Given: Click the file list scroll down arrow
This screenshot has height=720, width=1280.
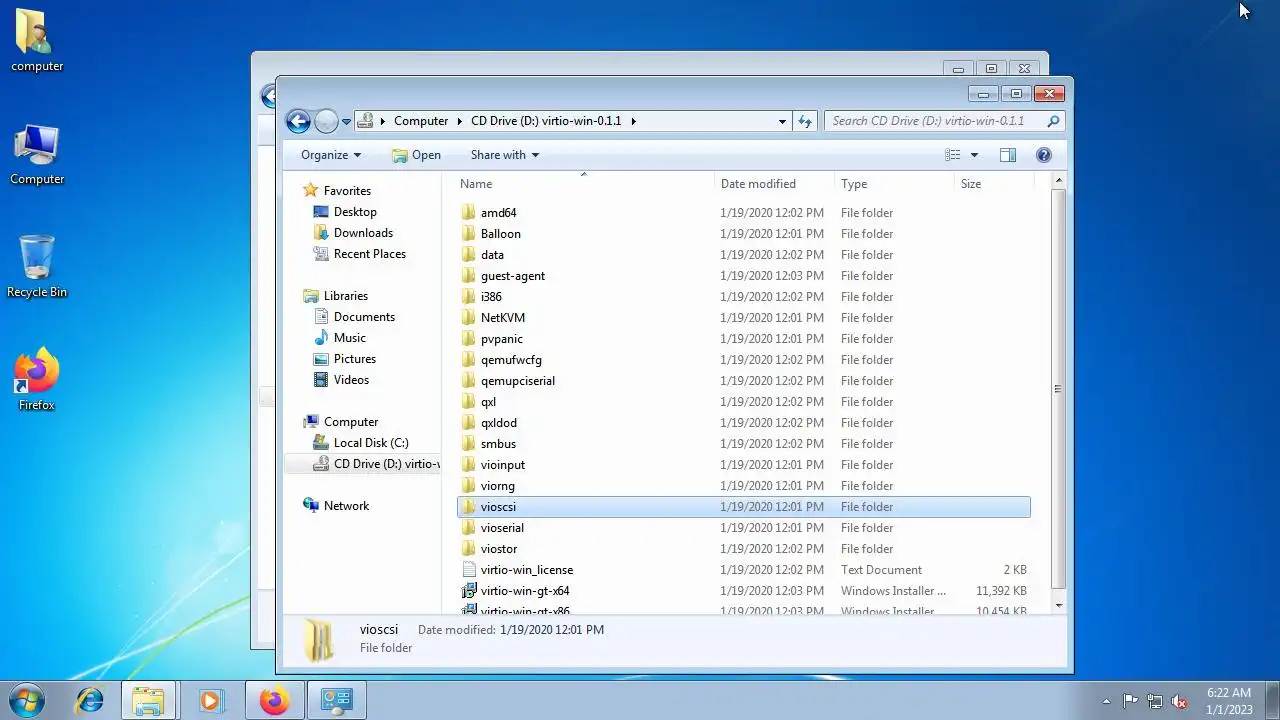Looking at the screenshot, I should click(1058, 605).
